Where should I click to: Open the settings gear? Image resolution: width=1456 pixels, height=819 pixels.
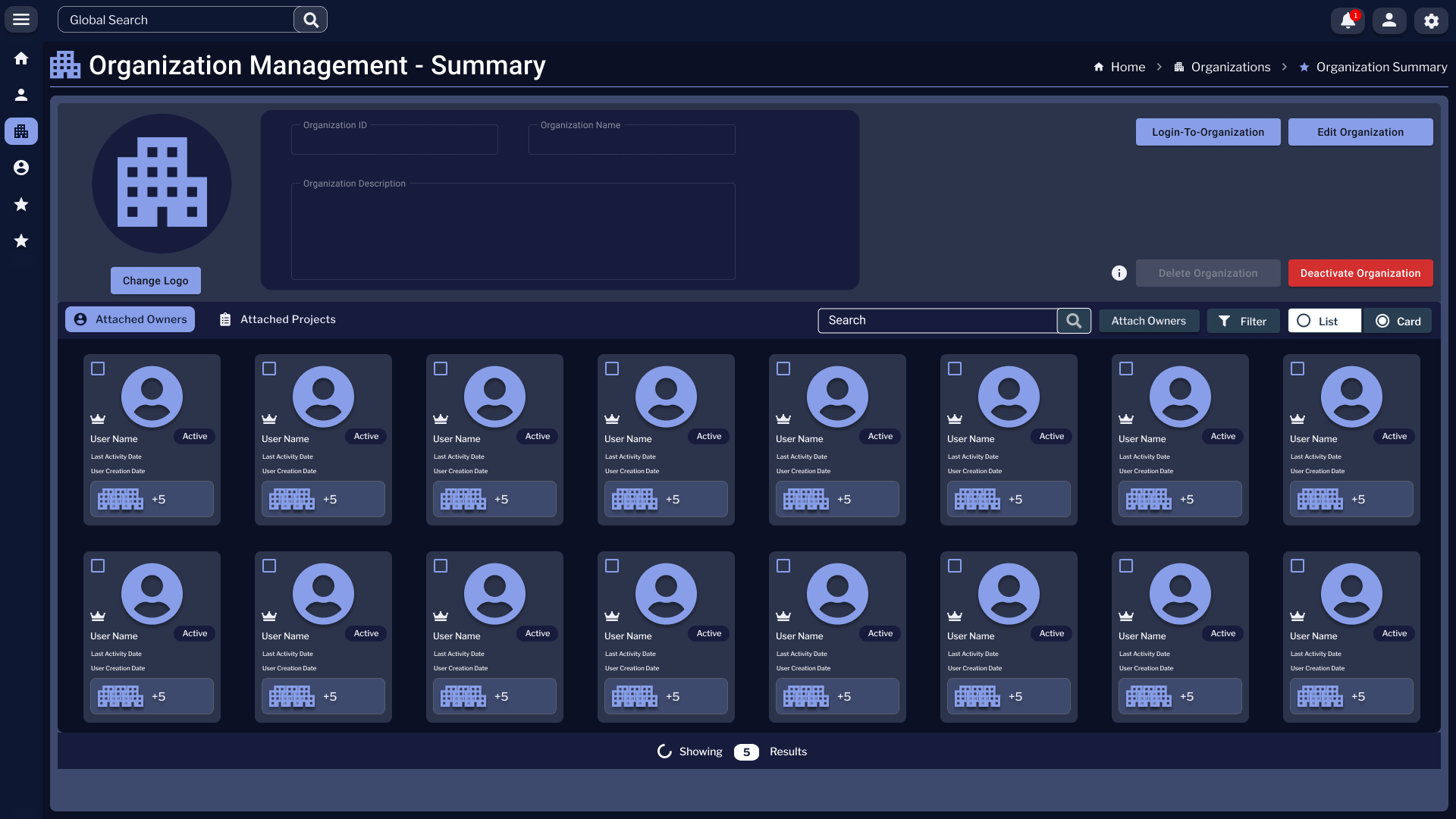coord(1431,20)
